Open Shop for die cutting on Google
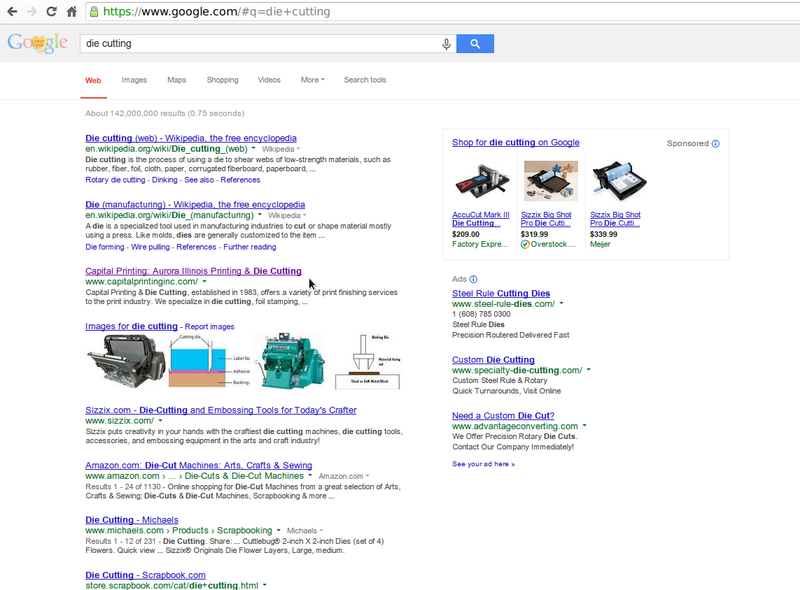Viewport: 800px width, 590px height. (516, 142)
